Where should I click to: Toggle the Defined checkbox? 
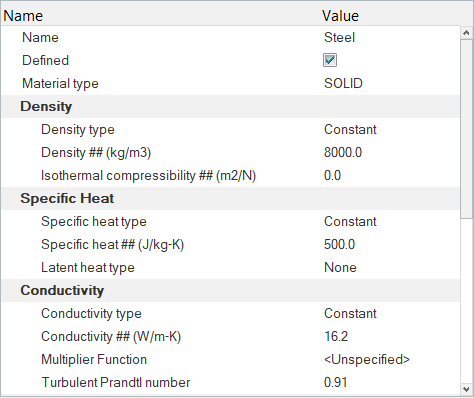(x=330, y=60)
